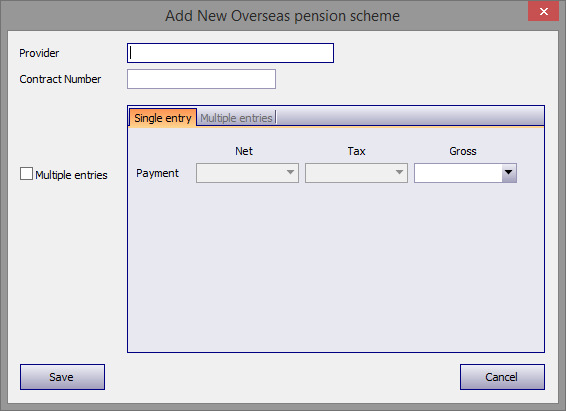Viewport: 566px width, 411px height.
Task: Save the new overseas pension scheme
Action: coord(62,377)
